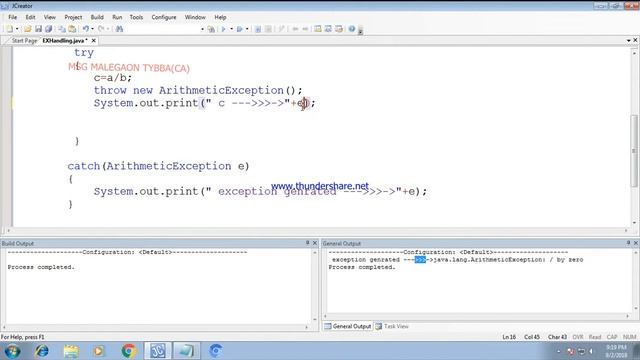Screen dimensions: 640x360
Task: Click the java.lang.ArithmeticException output line
Action: click(458, 260)
